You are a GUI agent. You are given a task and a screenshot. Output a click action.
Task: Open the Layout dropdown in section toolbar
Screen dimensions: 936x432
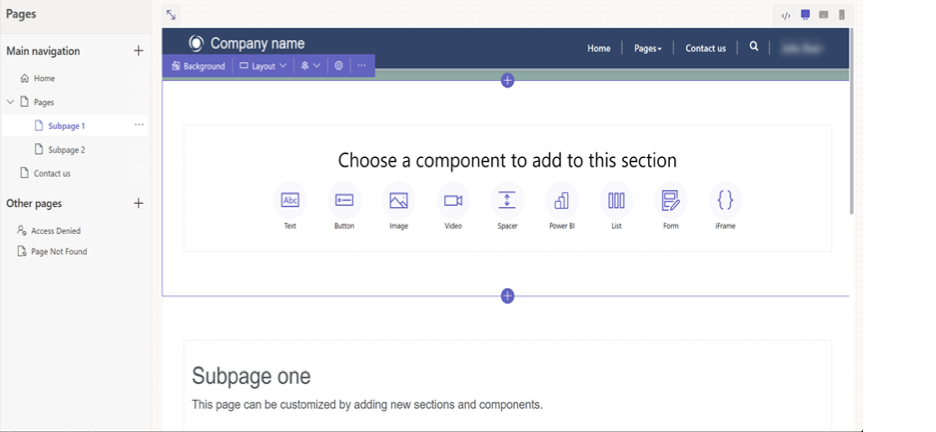[x=263, y=66]
